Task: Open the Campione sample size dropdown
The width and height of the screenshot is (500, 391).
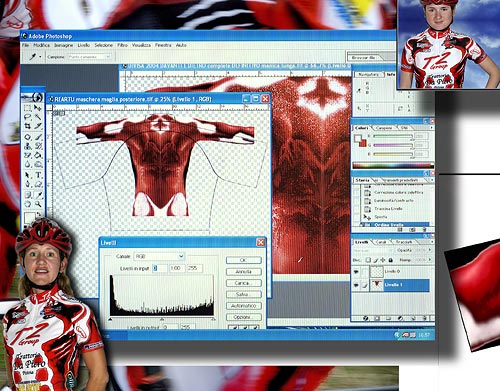Action: [89, 57]
